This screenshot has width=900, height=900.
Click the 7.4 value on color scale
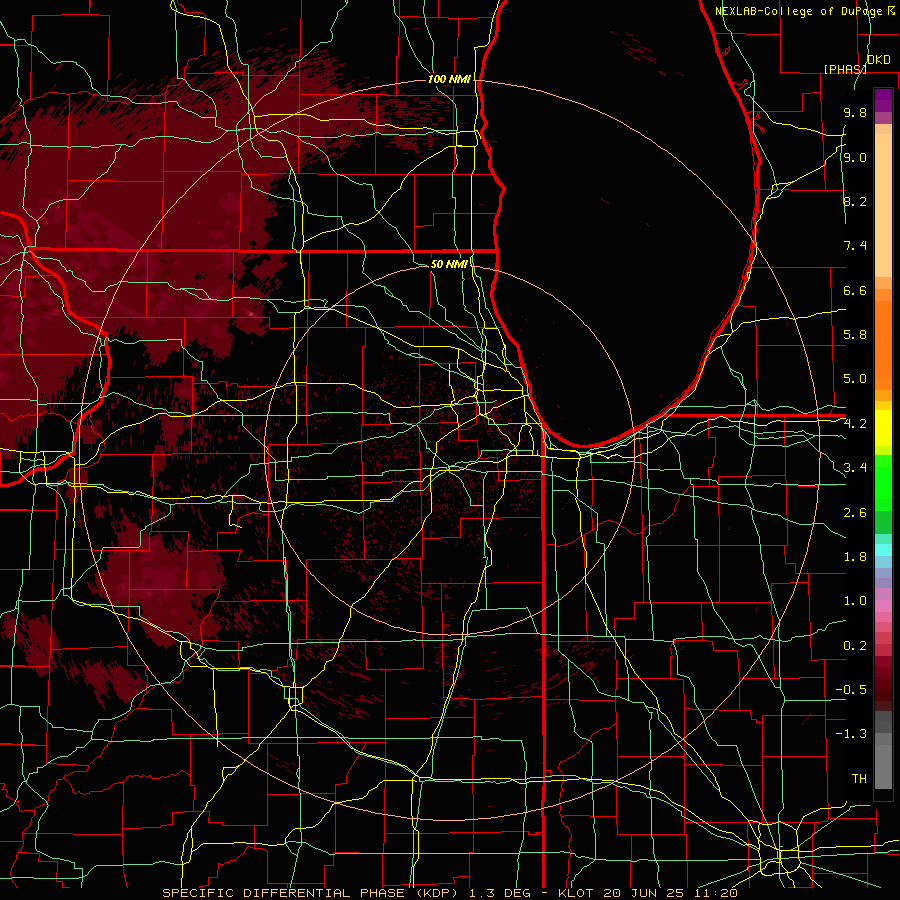click(x=855, y=246)
